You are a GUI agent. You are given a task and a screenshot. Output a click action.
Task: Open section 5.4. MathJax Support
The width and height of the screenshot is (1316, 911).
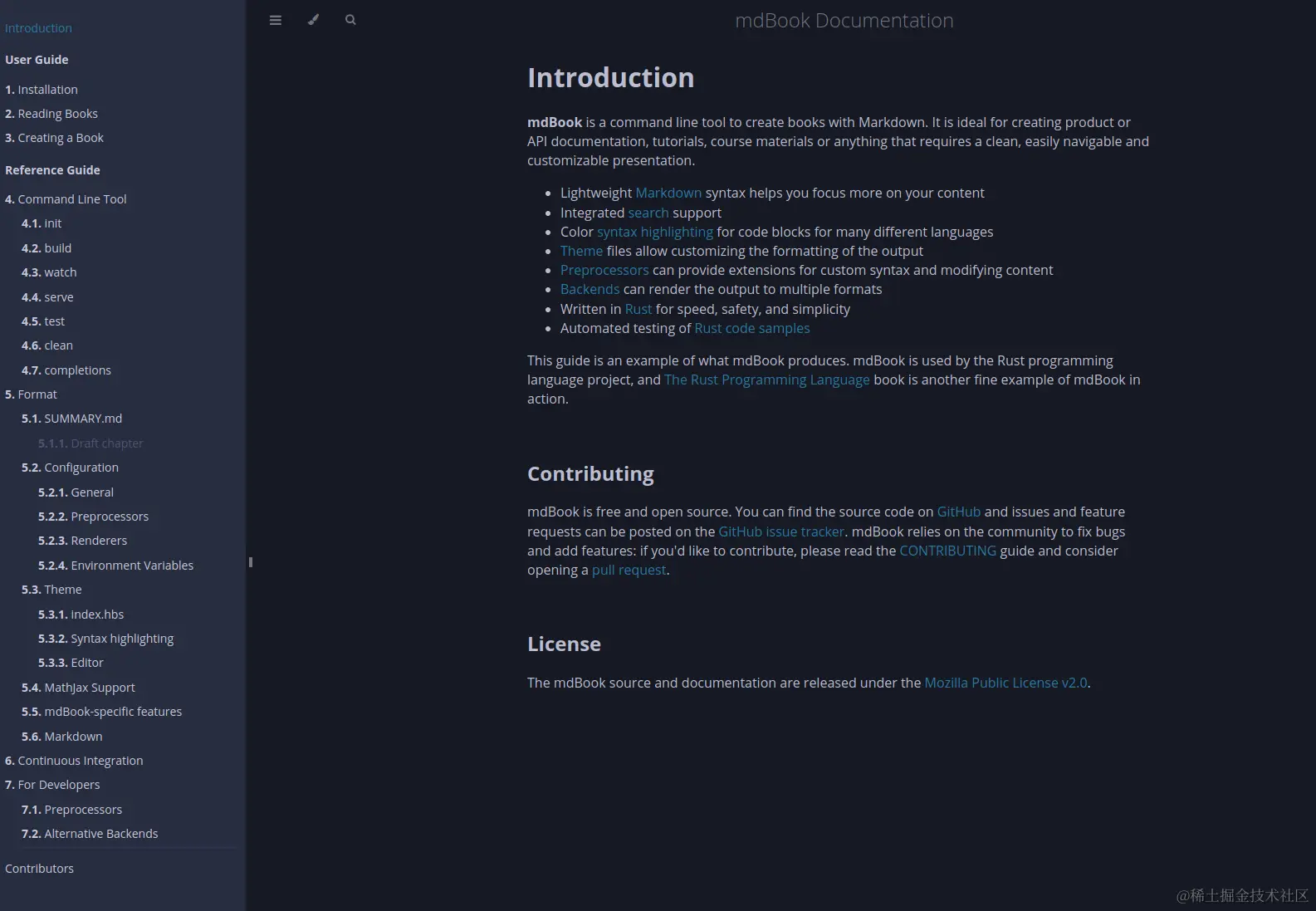(x=78, y=688)
